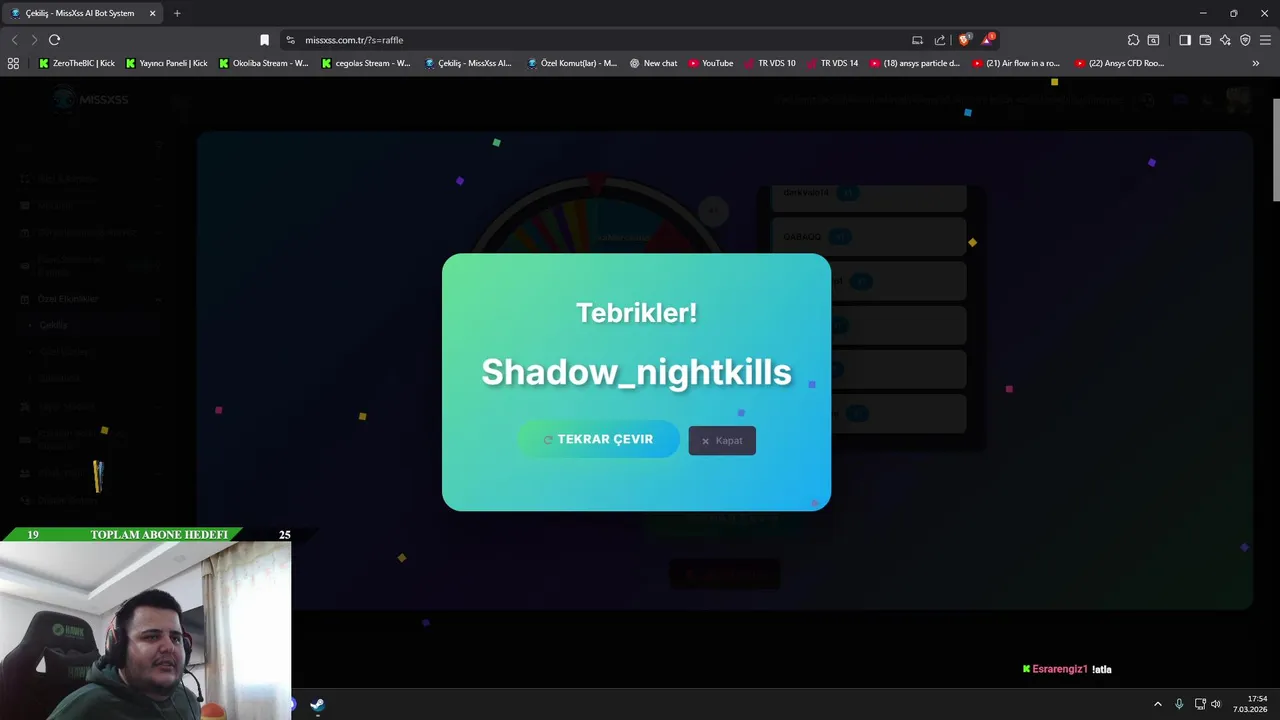Screen dimensions: 1280x720
Task: Expand hidden bookmarks overflow chevron
Action: 1256,63
